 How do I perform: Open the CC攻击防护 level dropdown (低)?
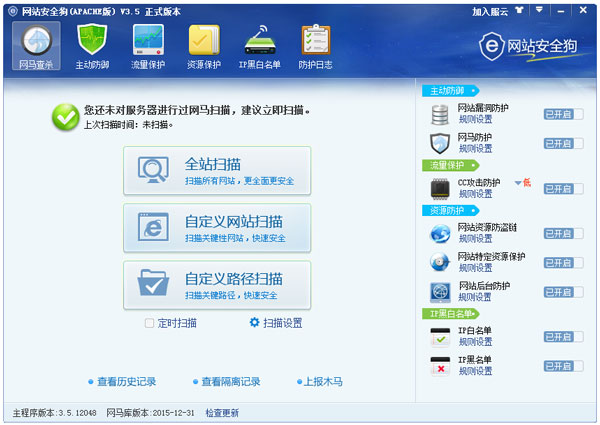point(523,182)
